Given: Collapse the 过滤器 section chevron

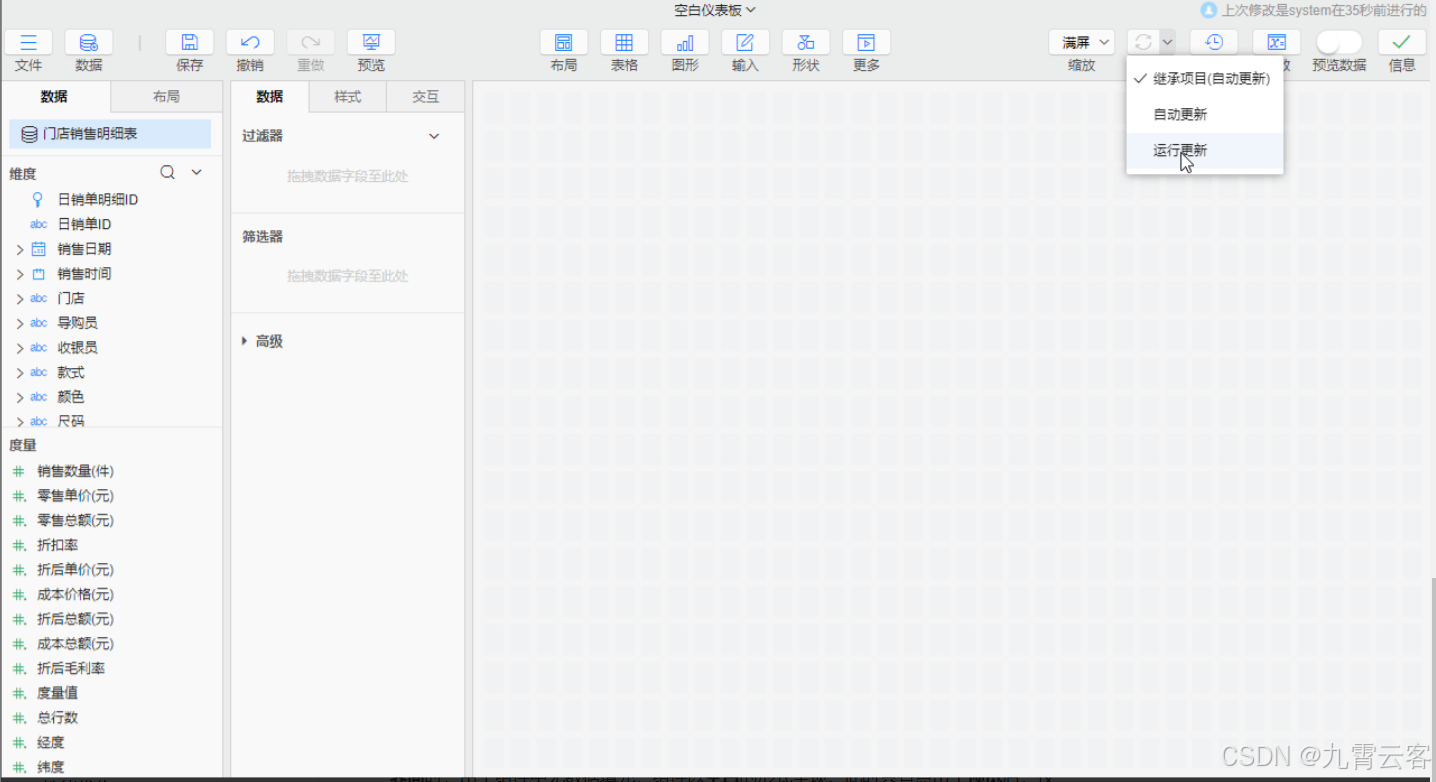Looking at the screenshot, I should [434, 136].
